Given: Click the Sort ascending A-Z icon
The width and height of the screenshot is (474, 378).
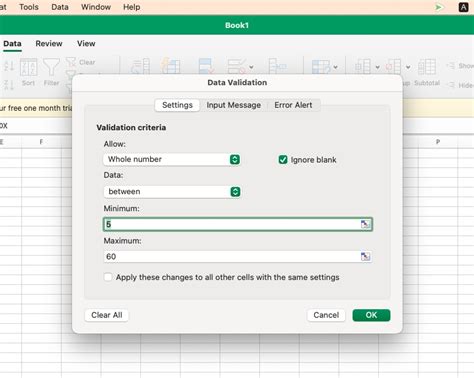Looking at the screenshot, I should (x=9, y=65).
